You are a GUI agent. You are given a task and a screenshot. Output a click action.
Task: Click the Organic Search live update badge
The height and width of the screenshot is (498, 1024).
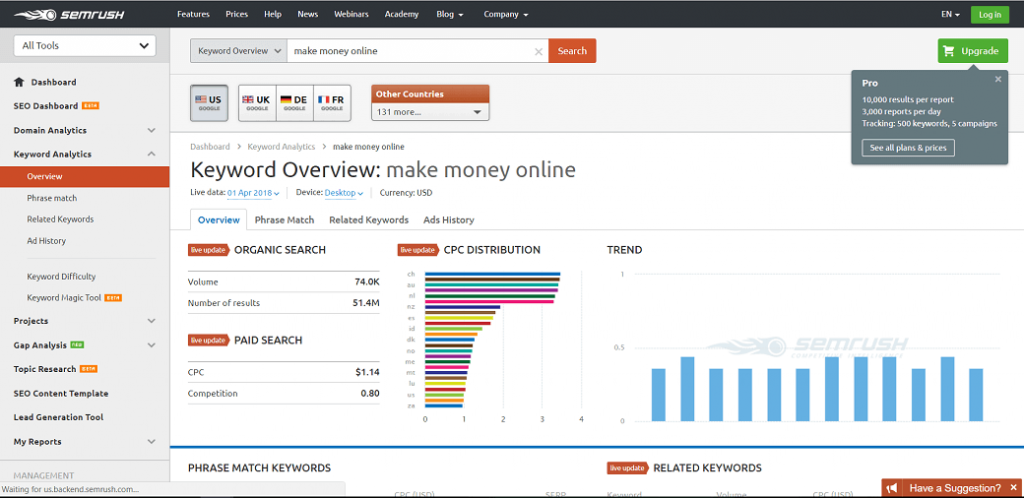tap(208, 250)
